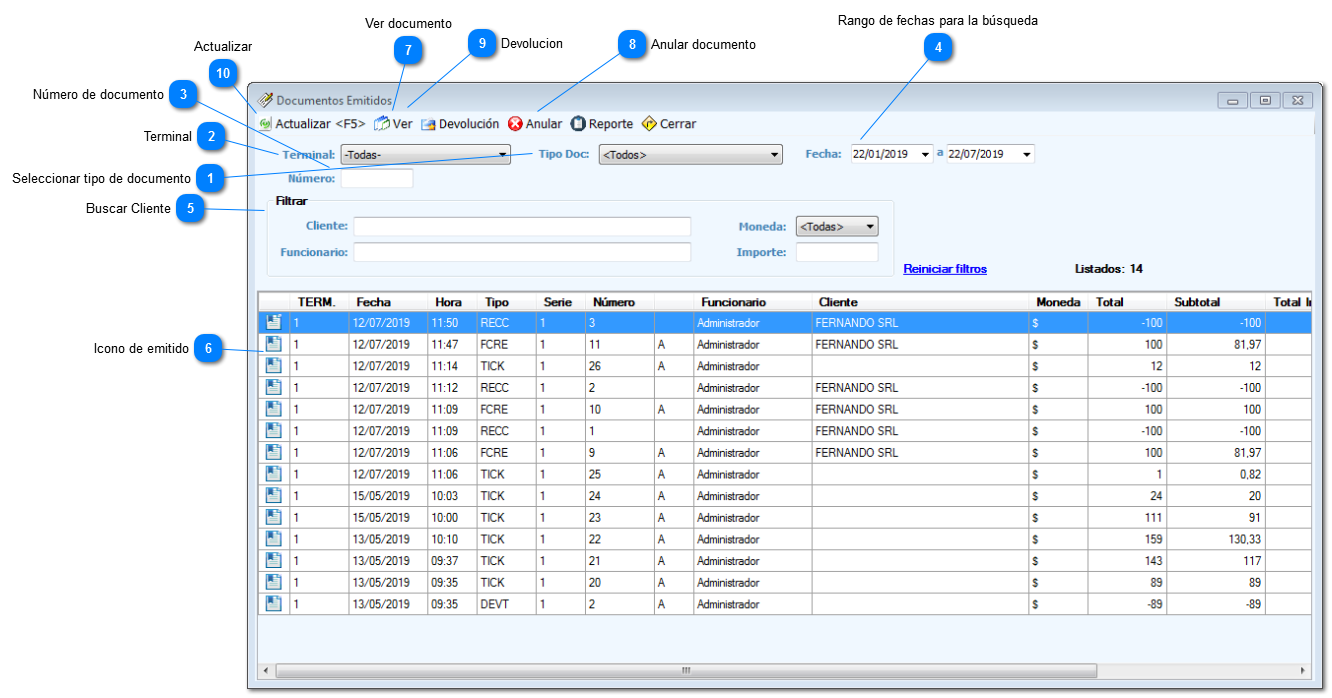Screen dimensions: 1332x698
Task: Click emitted icon of RECC 11:09 row
Action: pyautogui.click(x=273, y=431)
